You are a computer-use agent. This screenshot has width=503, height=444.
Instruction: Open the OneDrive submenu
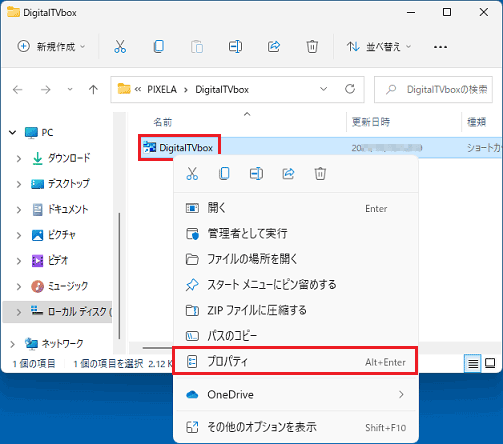[x=296, y=395]
